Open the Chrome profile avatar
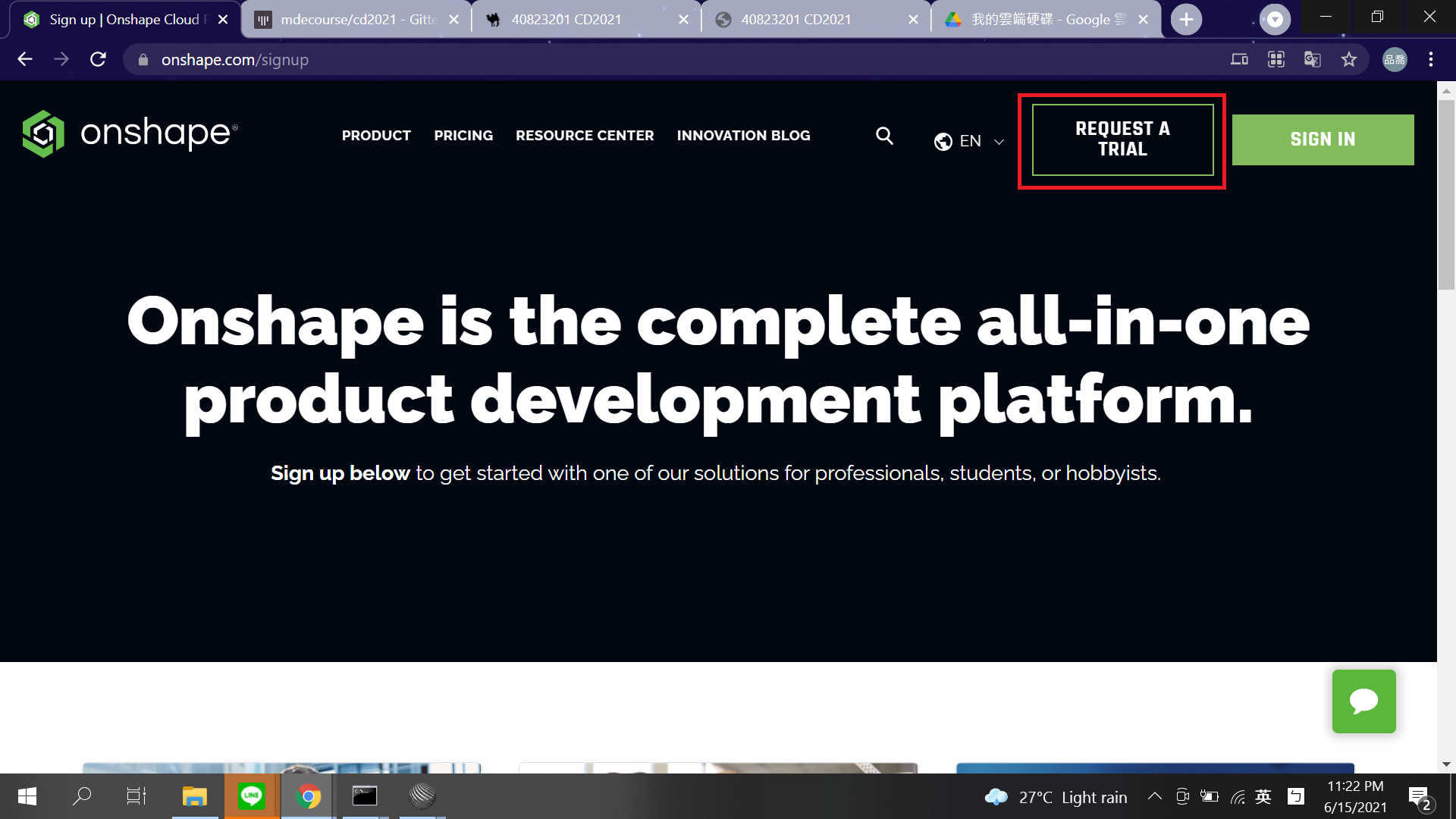The image size is (1456, 819). (1395, 59)
